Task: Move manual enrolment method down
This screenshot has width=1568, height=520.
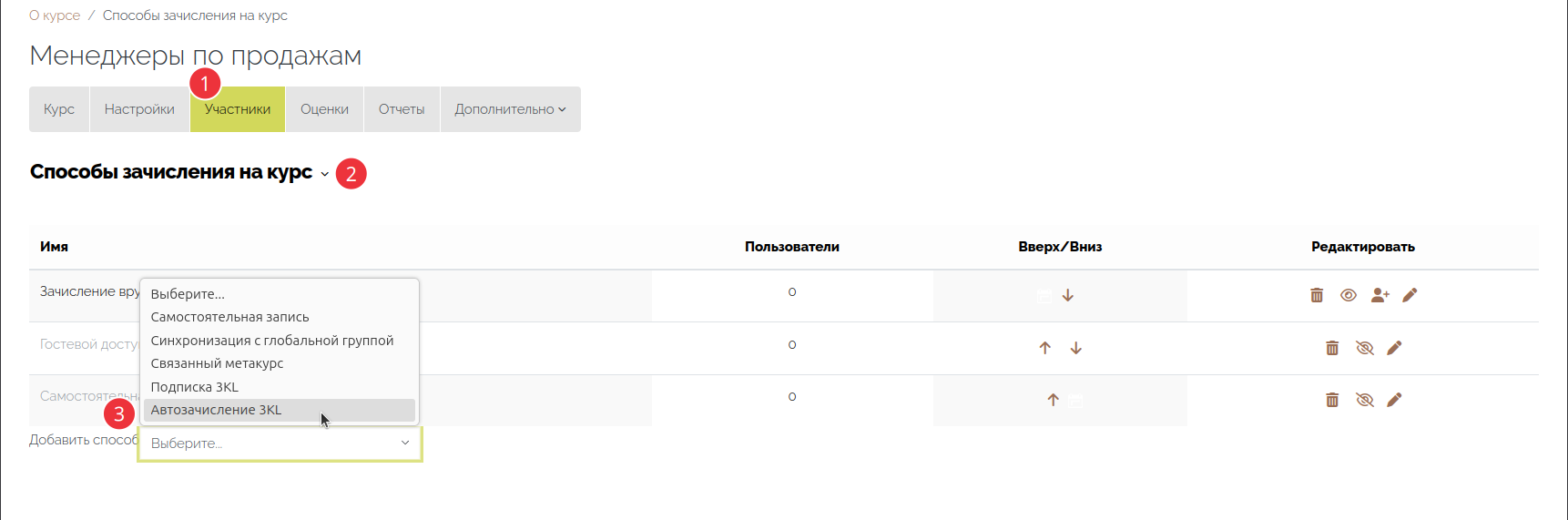Action: (x=1068, y=296)
